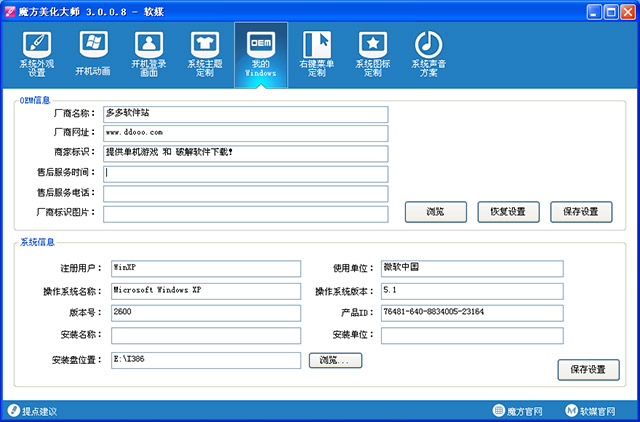Focus the 使用单位 field containing 微软中国

point(472,269)
